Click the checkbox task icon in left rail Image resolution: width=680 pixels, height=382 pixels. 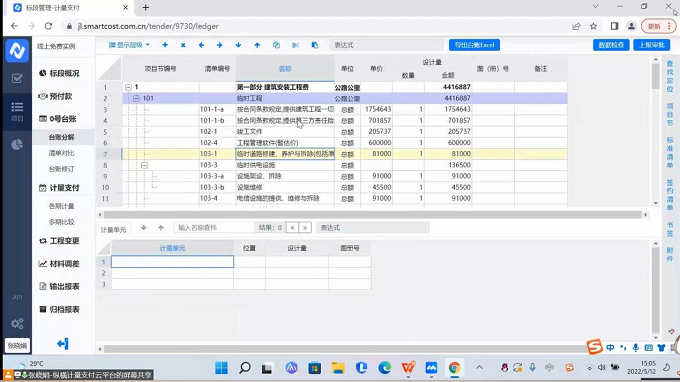pyautogui.click(x=17, y=78)
